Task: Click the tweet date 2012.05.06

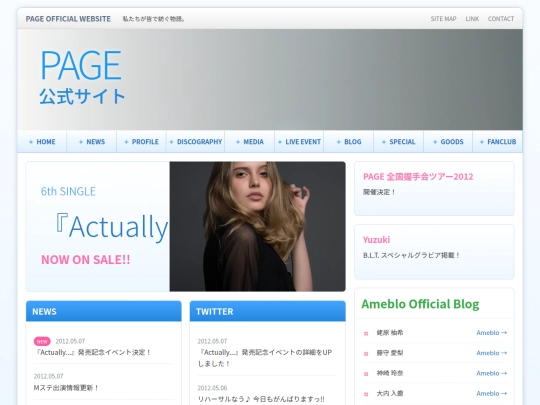Action: [x=212, y=388]
